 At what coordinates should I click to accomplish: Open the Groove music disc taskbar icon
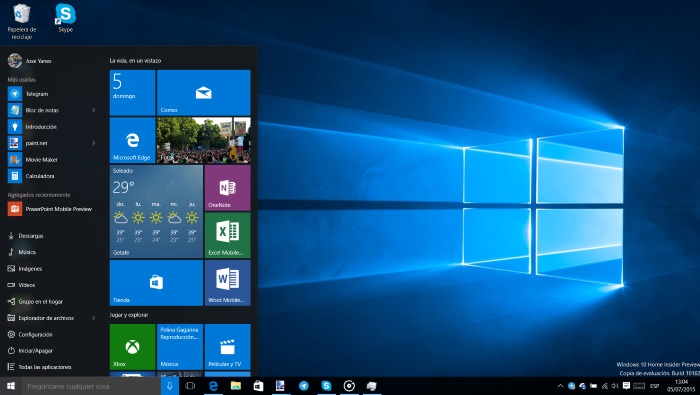[x=349, y=386]
